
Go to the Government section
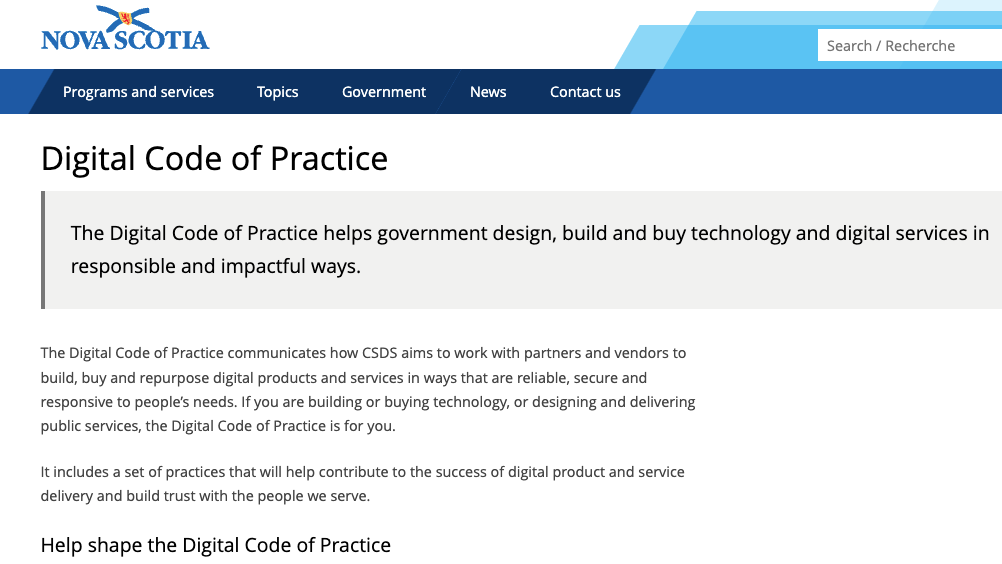pyautogui.click(x=384, y=92)
